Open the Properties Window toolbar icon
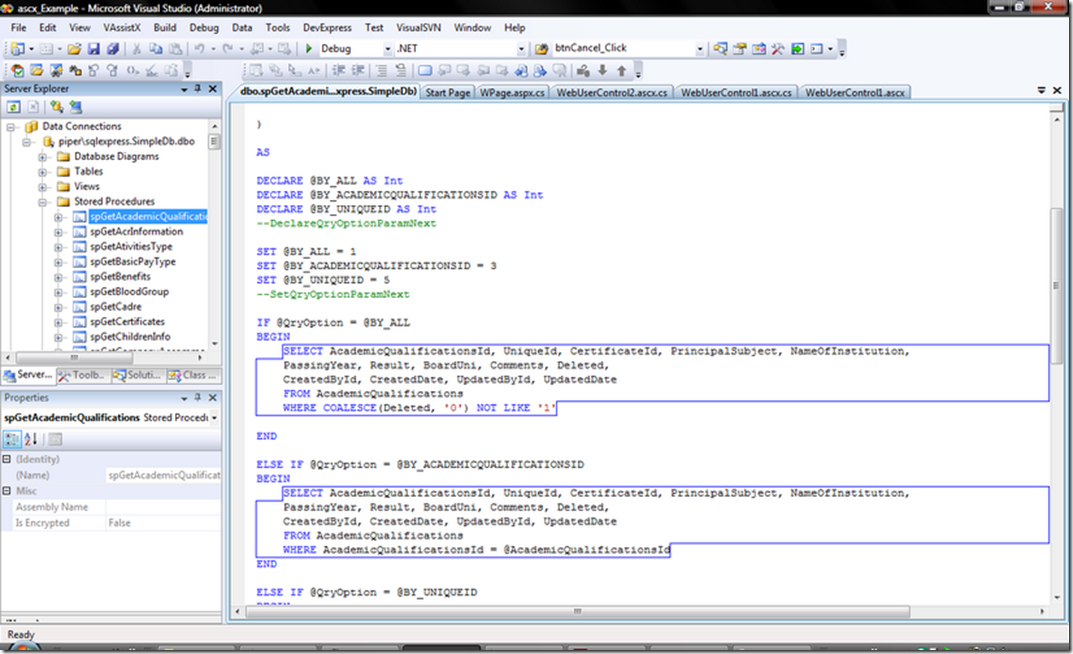Viewport: 1073px width, 654px height. click(740, 49)
